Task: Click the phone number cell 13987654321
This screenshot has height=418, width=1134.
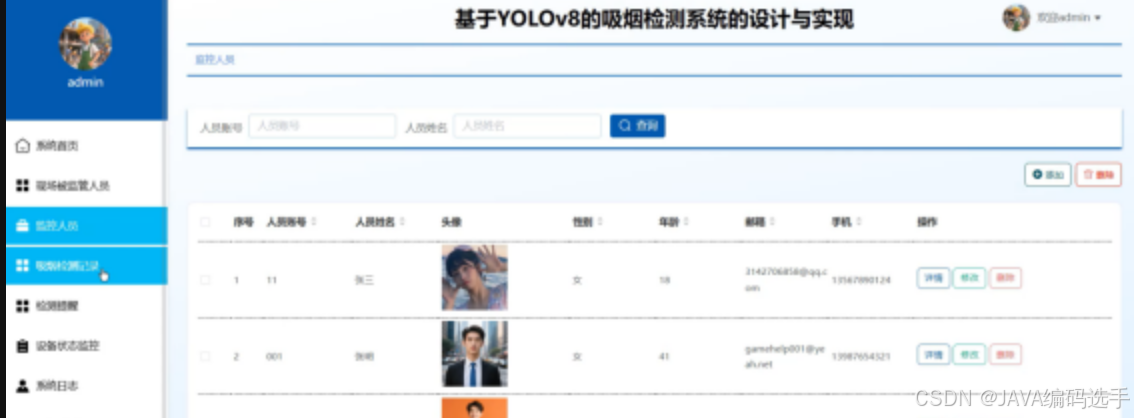Action: tap(861, 357)
